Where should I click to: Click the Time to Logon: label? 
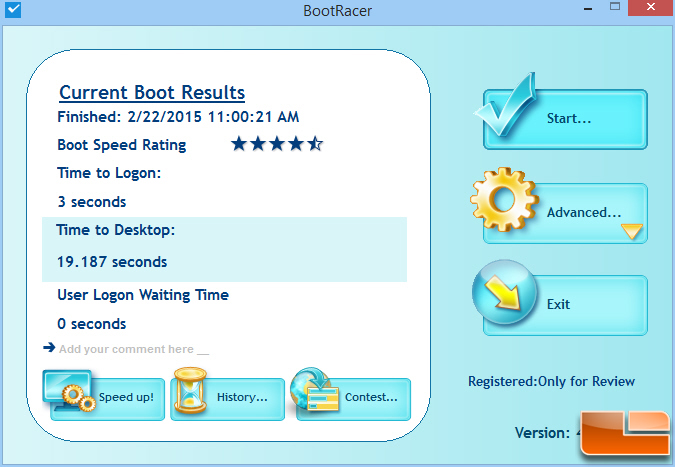[109, 173]
